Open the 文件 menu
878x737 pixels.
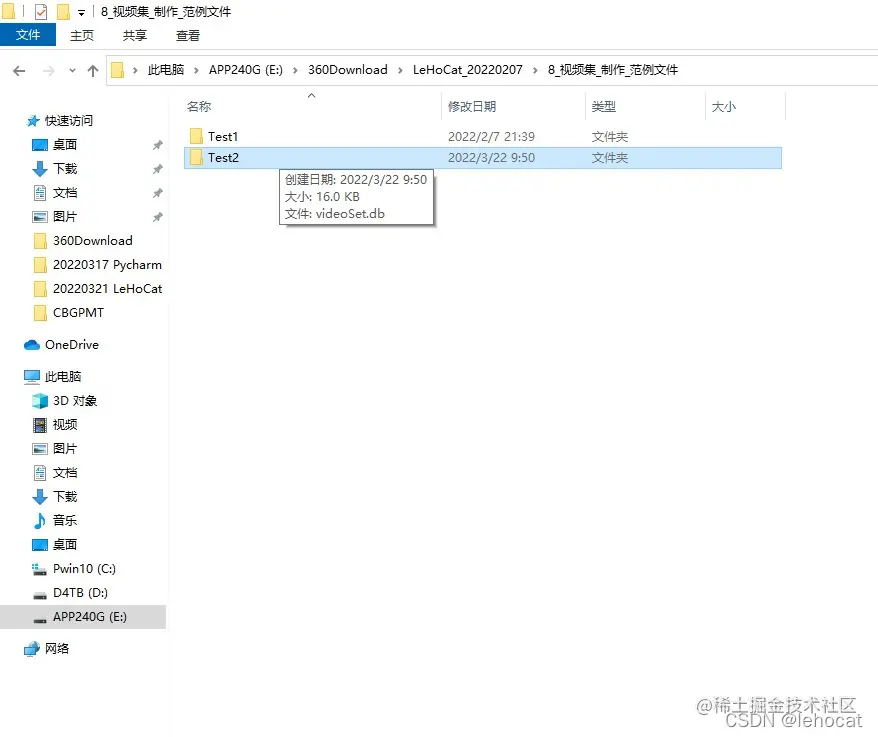tap(28, 34)
